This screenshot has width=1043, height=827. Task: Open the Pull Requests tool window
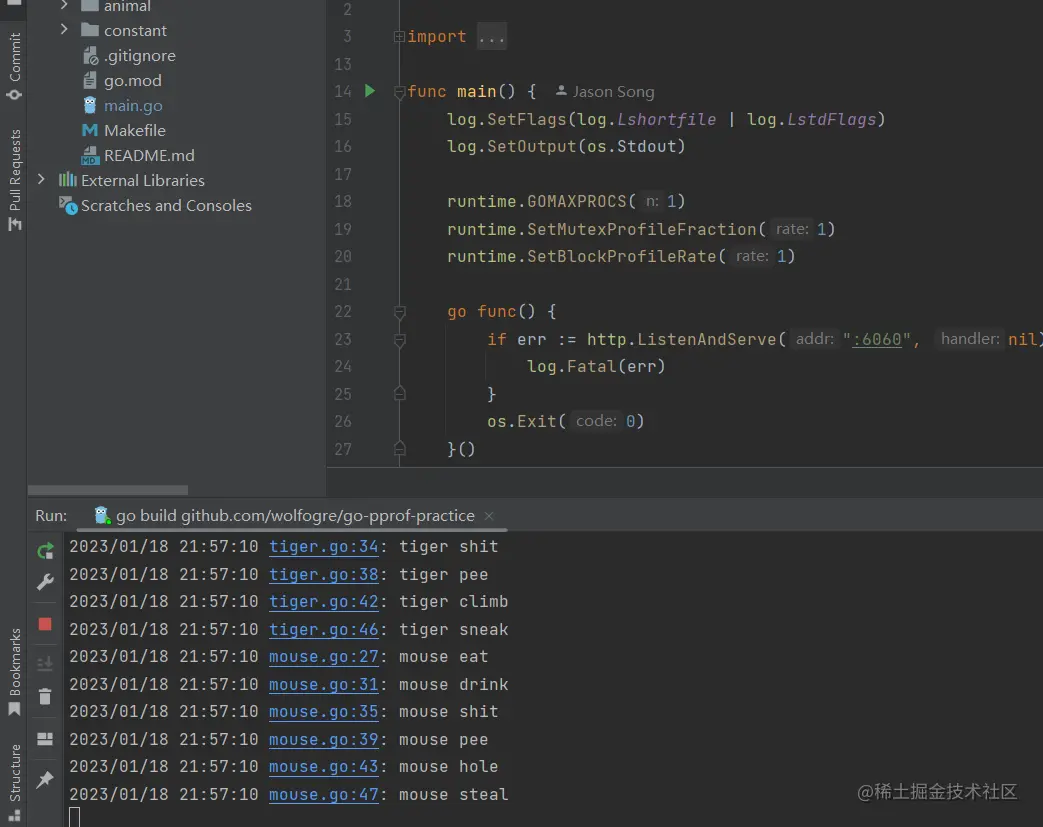coord(14,180)
